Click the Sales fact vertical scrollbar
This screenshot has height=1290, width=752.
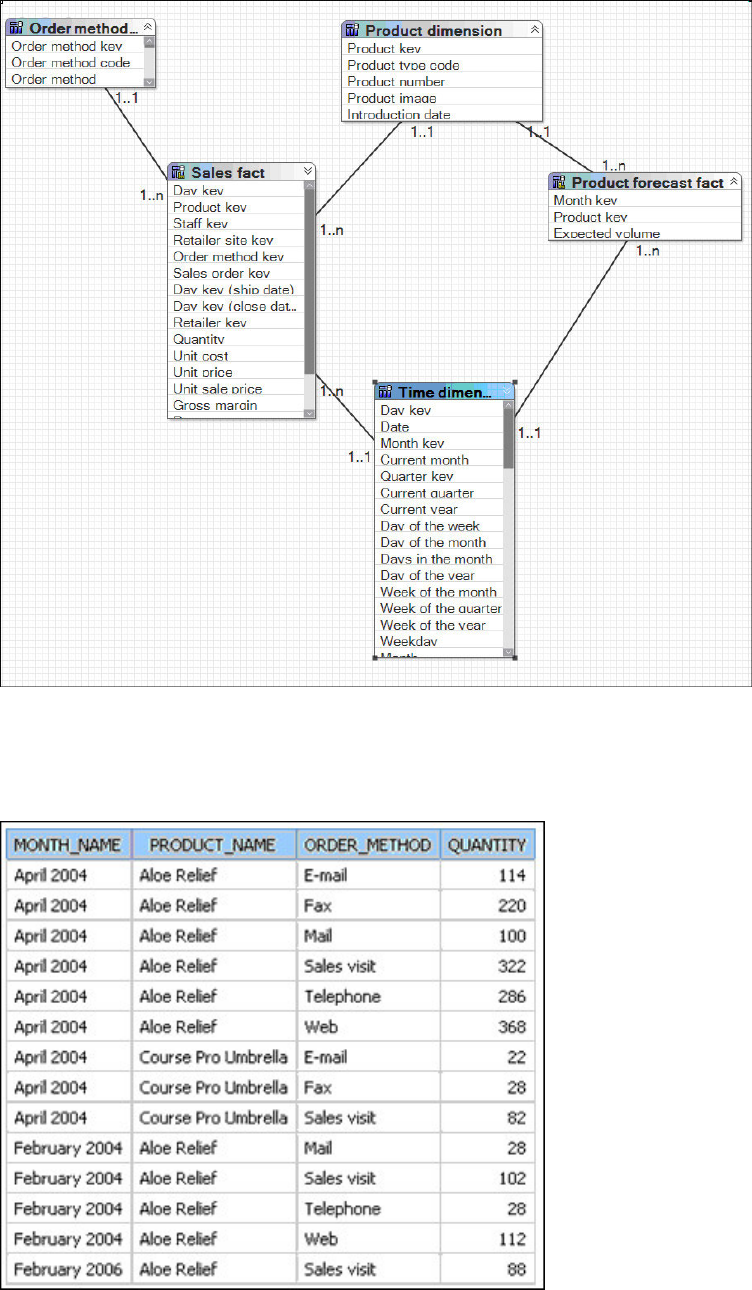click(x=309, y=298)
